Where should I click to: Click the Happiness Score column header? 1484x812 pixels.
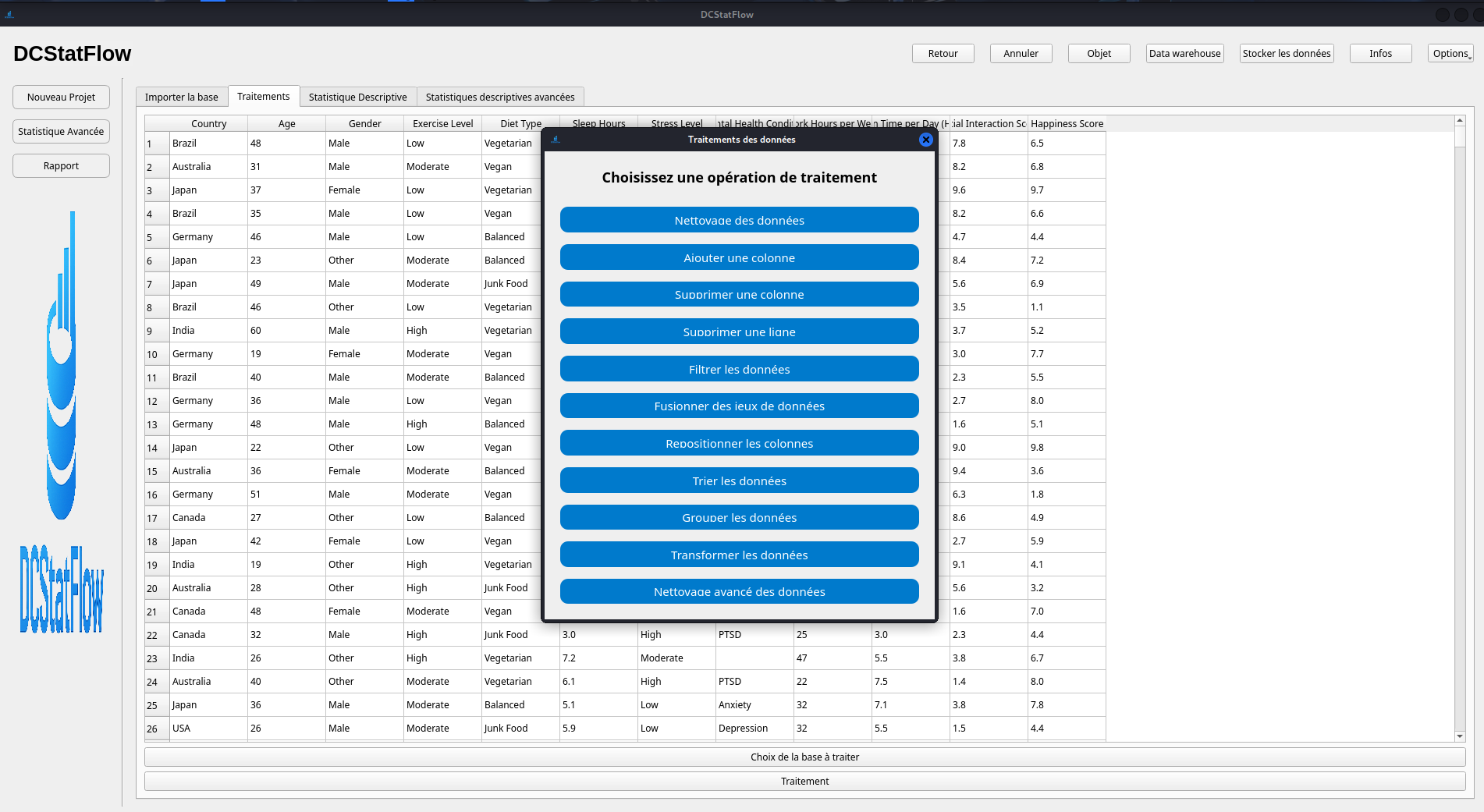click(1066, 124)
